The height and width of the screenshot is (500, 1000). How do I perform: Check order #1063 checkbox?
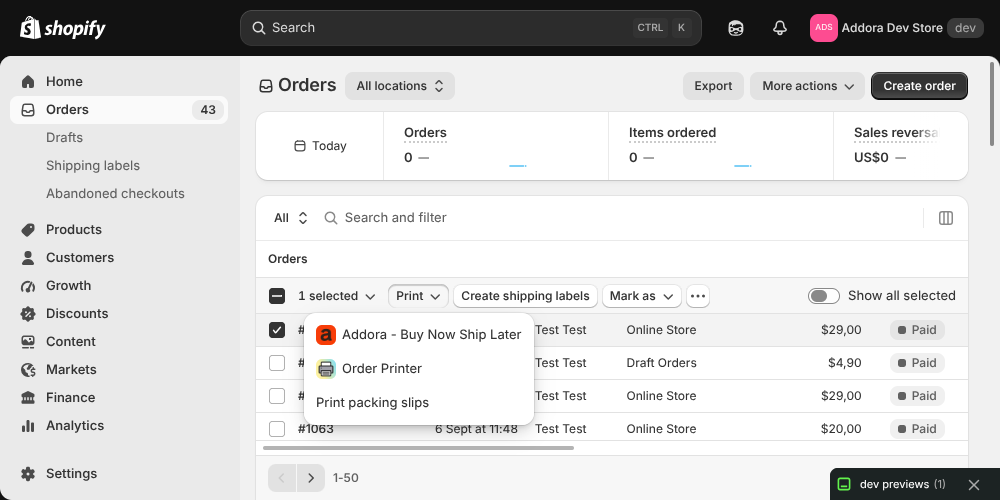pos(277,429)
